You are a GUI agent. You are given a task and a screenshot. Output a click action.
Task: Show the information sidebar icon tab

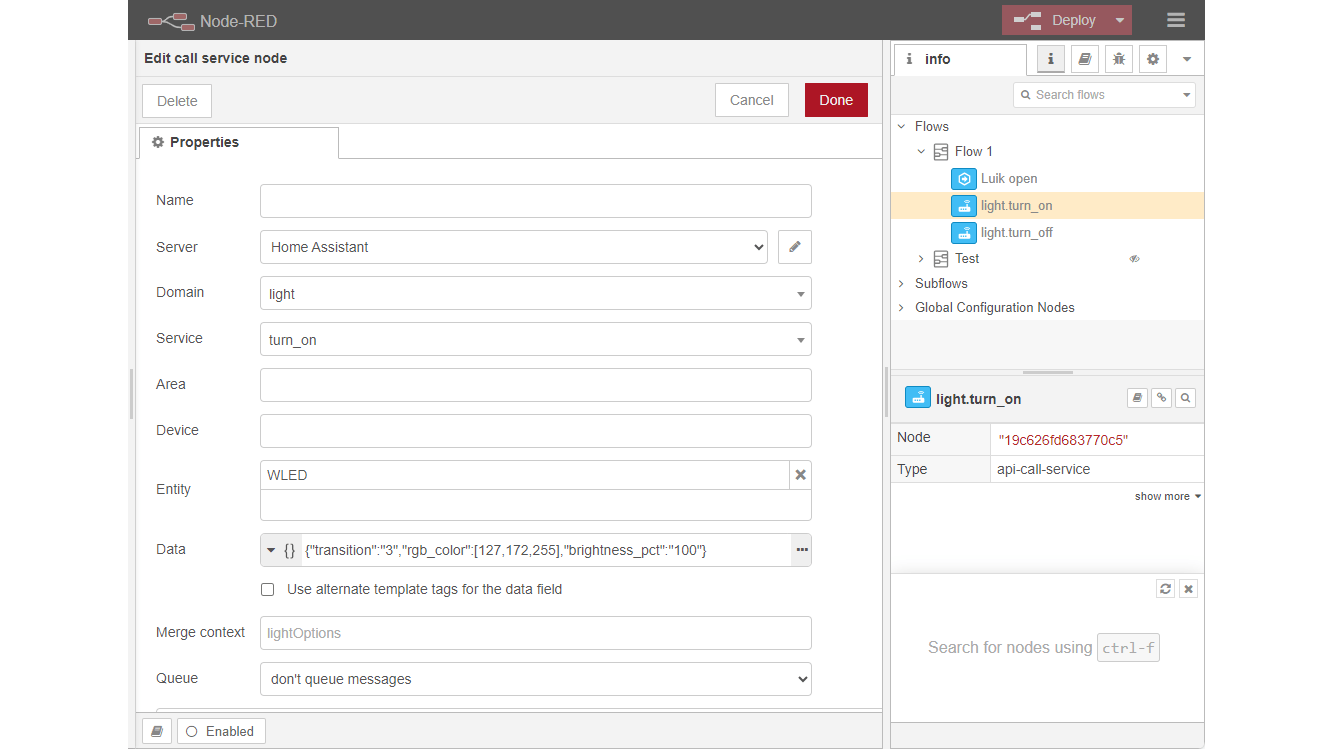[x=1050, y=59]
